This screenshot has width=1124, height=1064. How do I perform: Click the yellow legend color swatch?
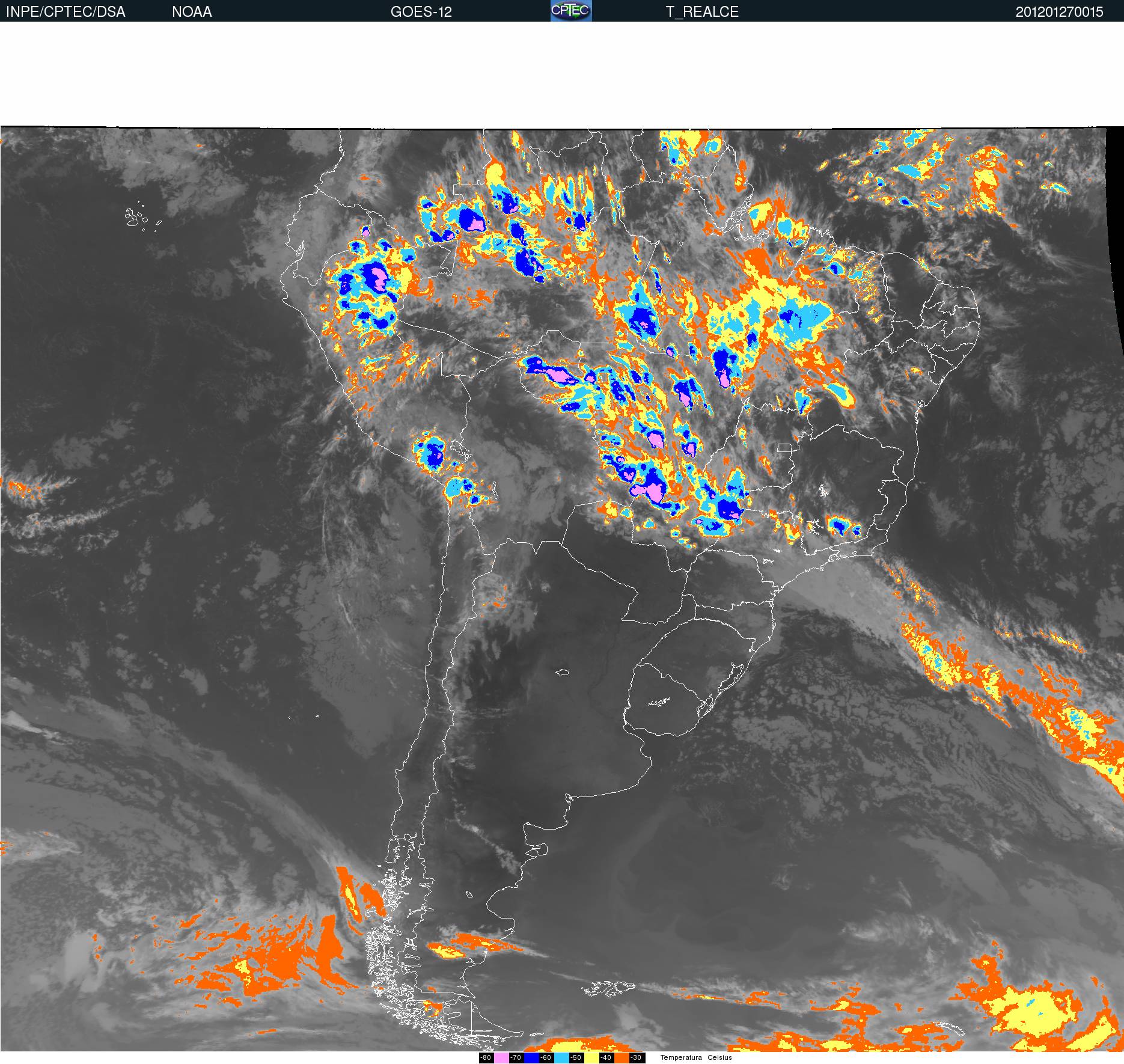click(x=591, y=1057)
